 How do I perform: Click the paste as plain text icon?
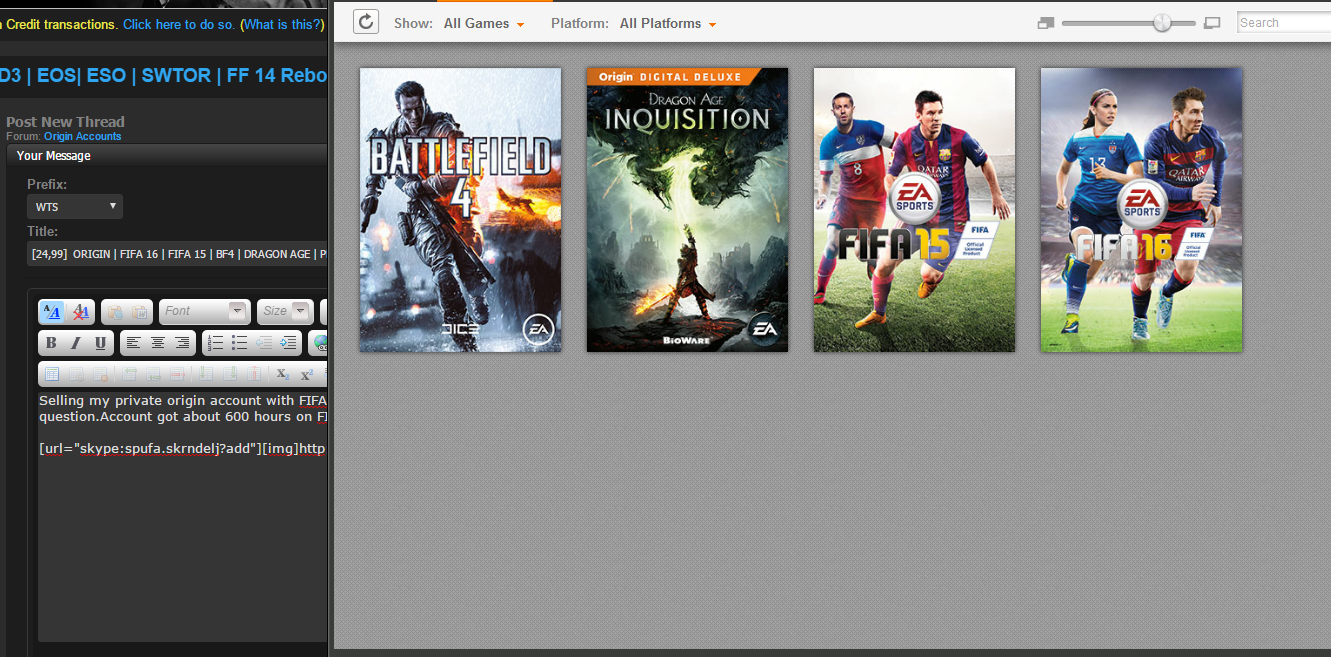(115, 312)
